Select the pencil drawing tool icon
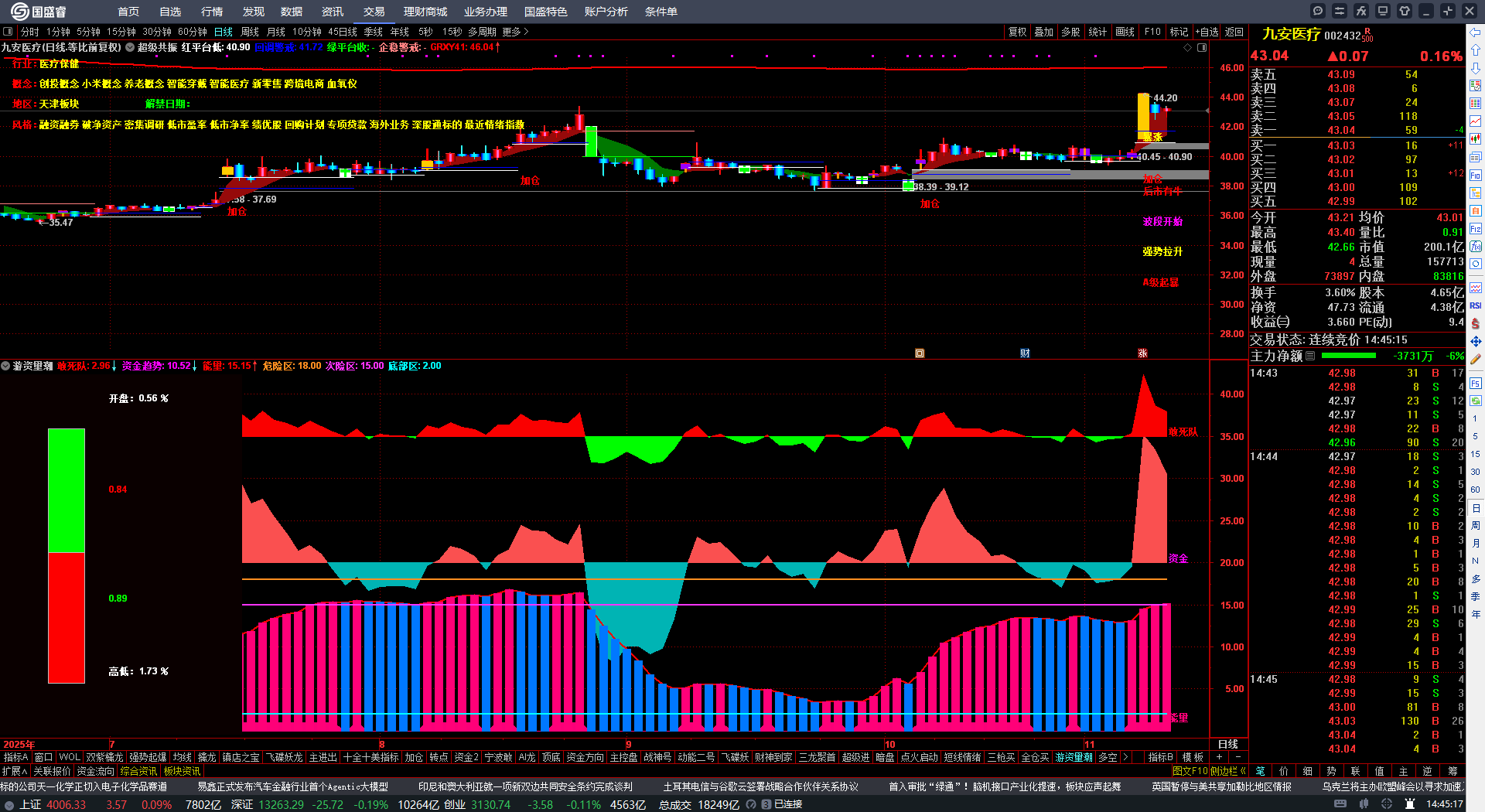1485x812 pixels. coord(1476,359)
